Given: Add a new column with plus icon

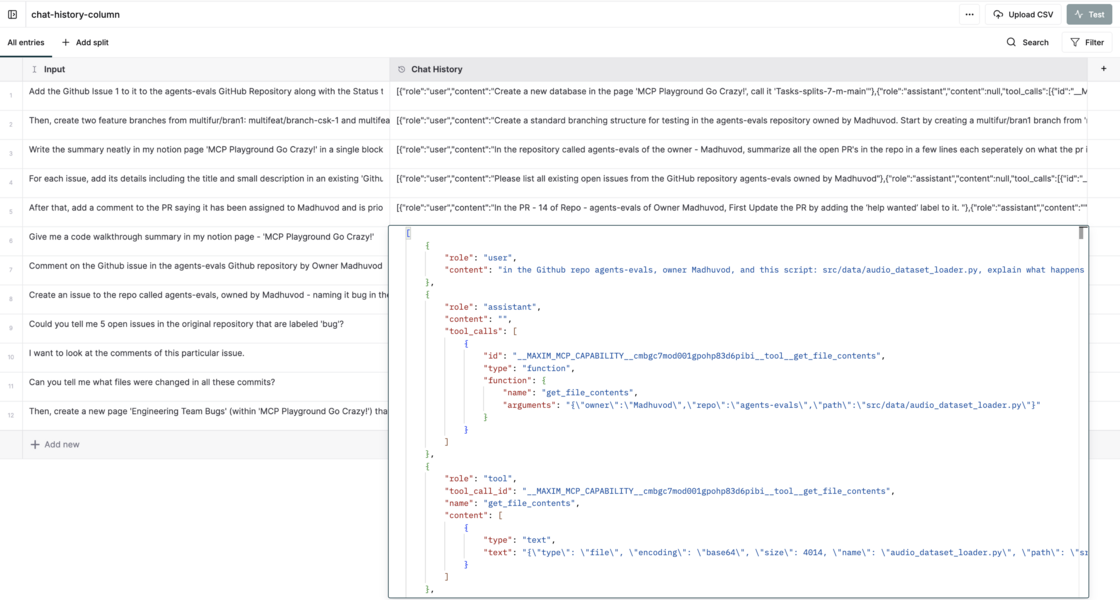Looking at the screenshot, I should tap(1104, 69).
